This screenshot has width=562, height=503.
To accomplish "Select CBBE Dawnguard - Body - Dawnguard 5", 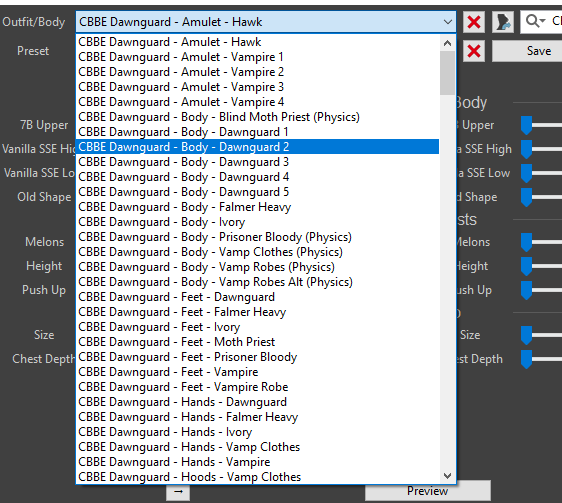I will point(257,192).
